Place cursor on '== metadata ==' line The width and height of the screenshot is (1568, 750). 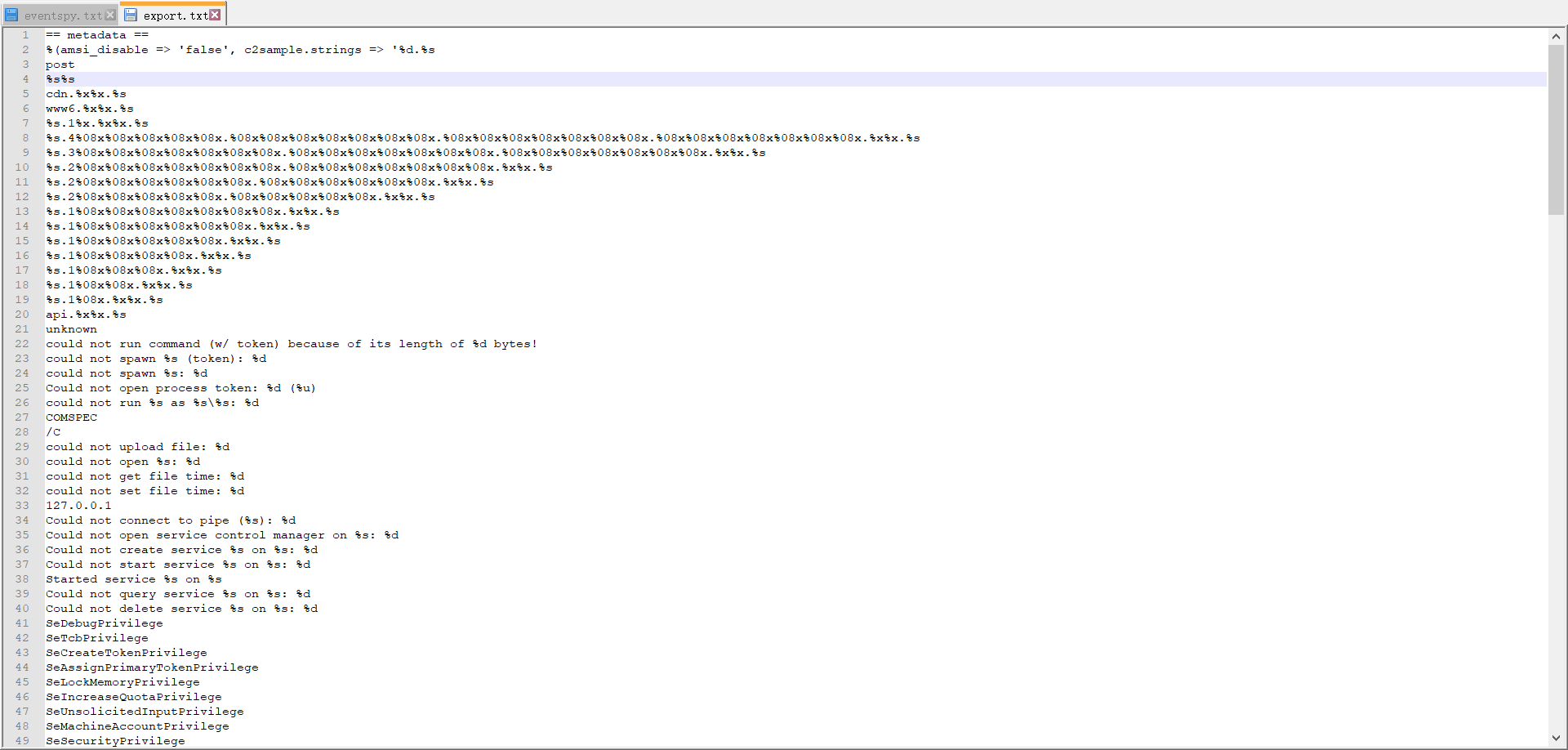point(96,35)
